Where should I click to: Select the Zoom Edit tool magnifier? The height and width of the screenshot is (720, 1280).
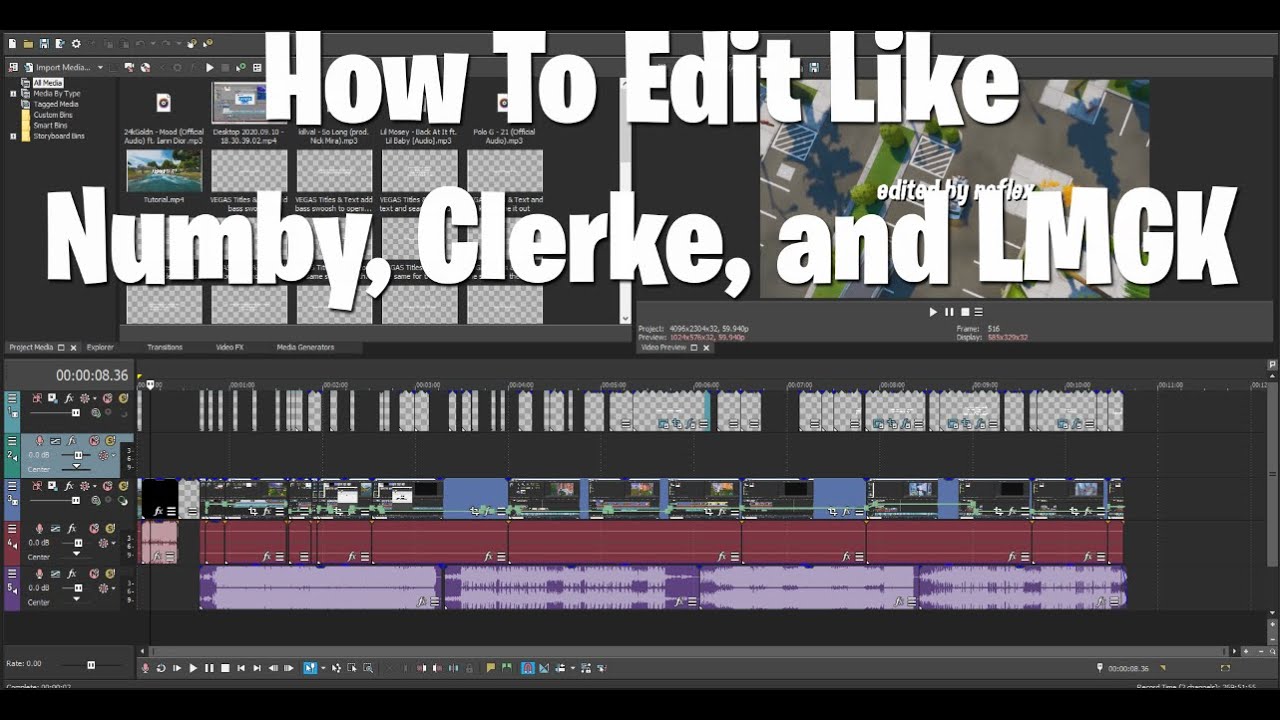click(367, 668)
